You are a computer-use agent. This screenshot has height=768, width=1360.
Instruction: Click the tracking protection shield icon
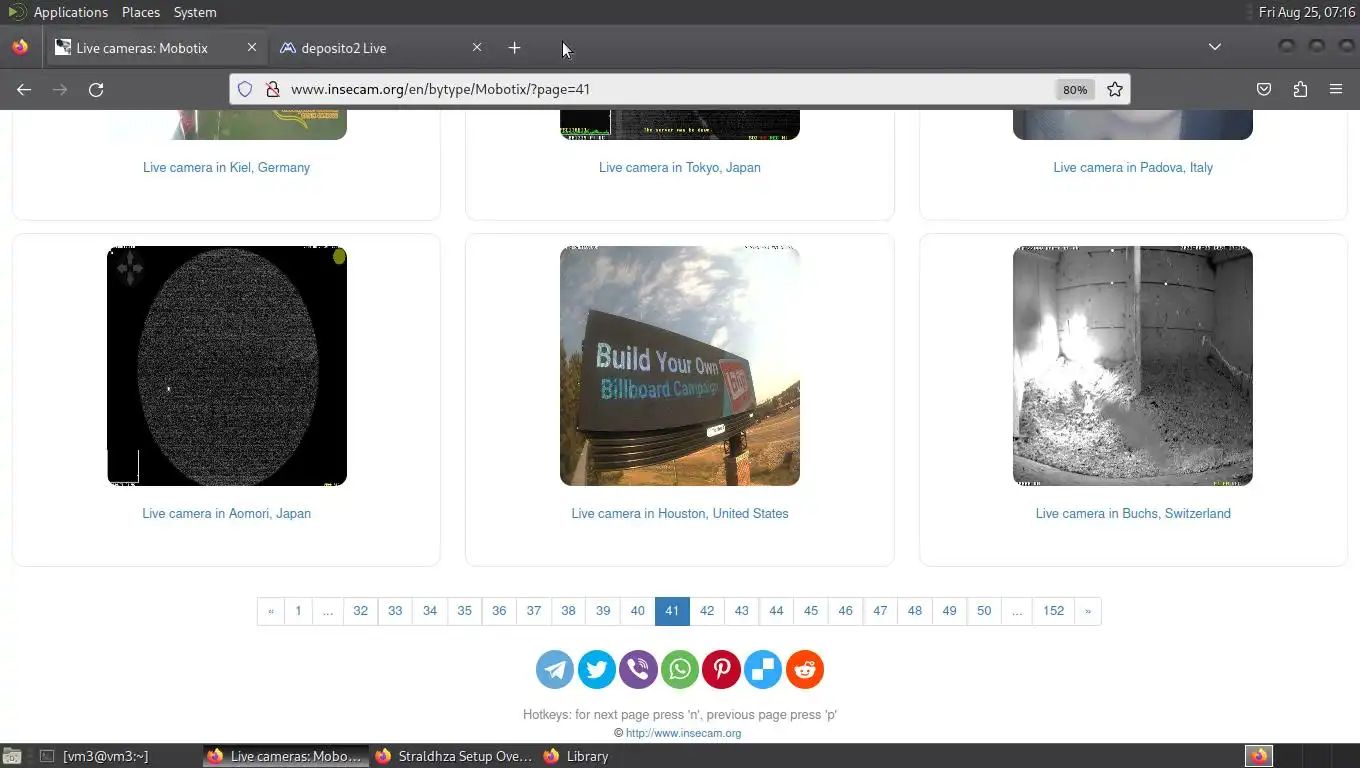point(245,89)
